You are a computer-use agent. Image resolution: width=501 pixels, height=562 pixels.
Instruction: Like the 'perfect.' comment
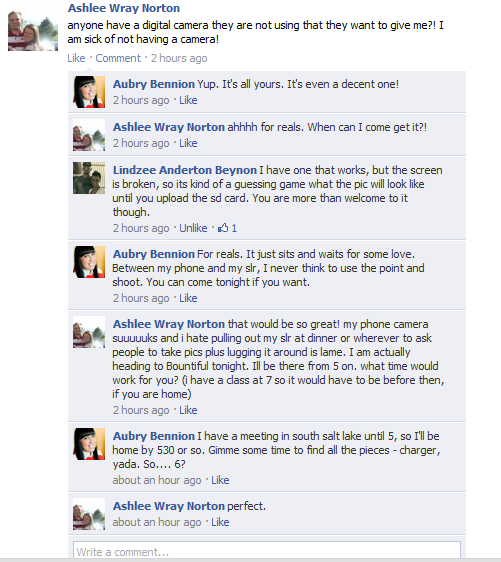pos(220,522)
